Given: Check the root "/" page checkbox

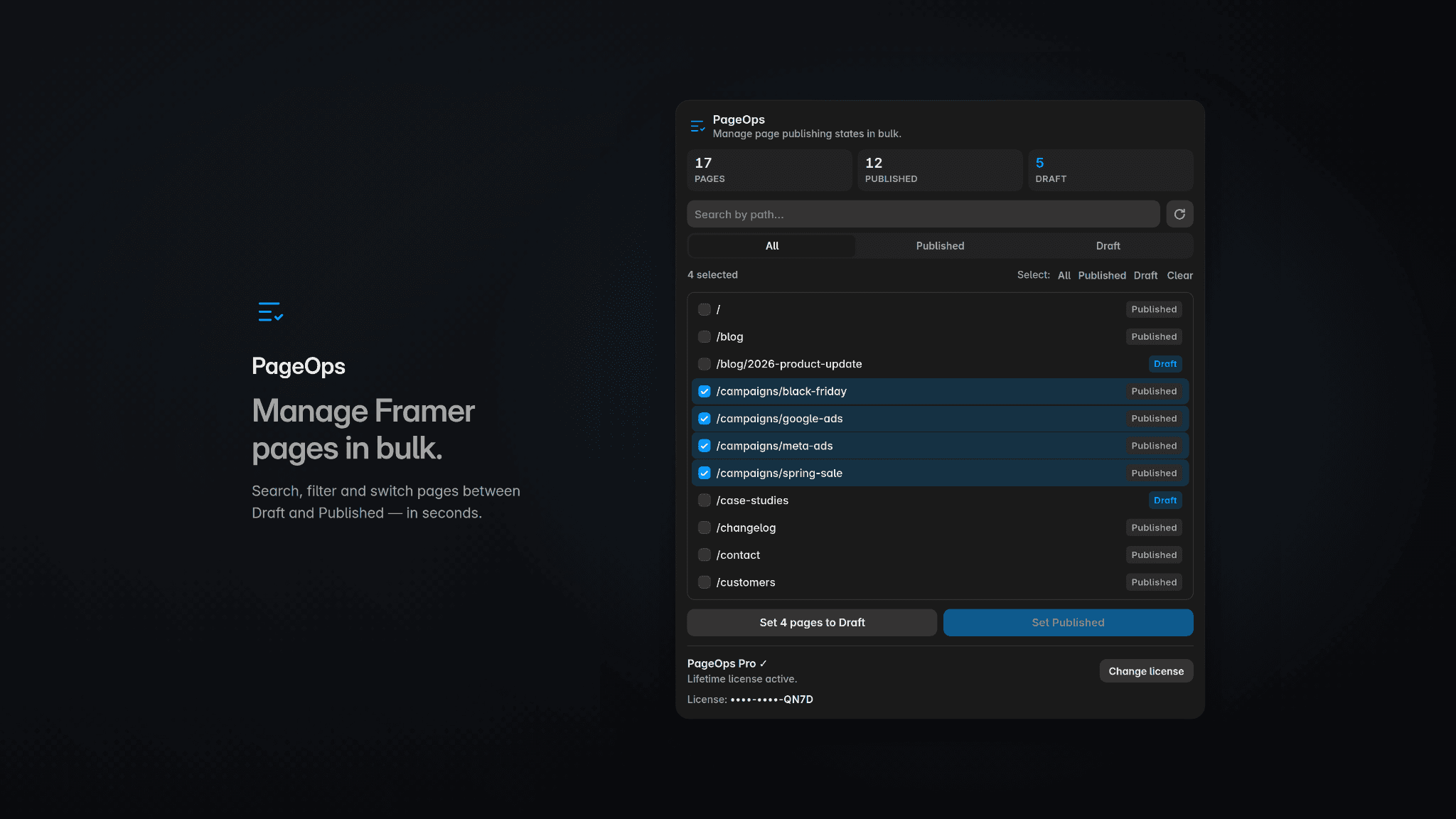Looking at the screenshot, I should click(x=705, y=309).
